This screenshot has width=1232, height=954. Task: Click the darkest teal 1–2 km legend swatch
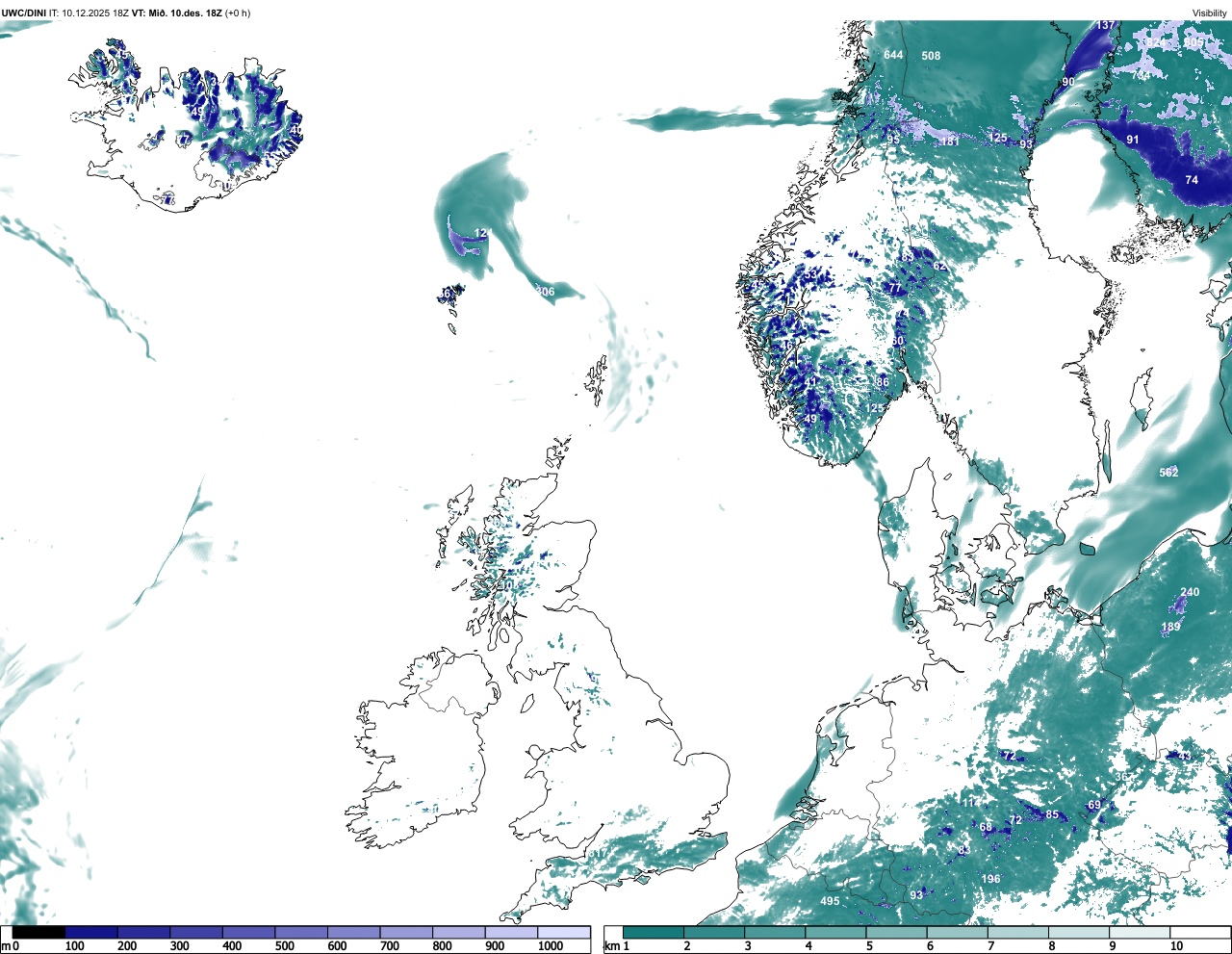654,932
